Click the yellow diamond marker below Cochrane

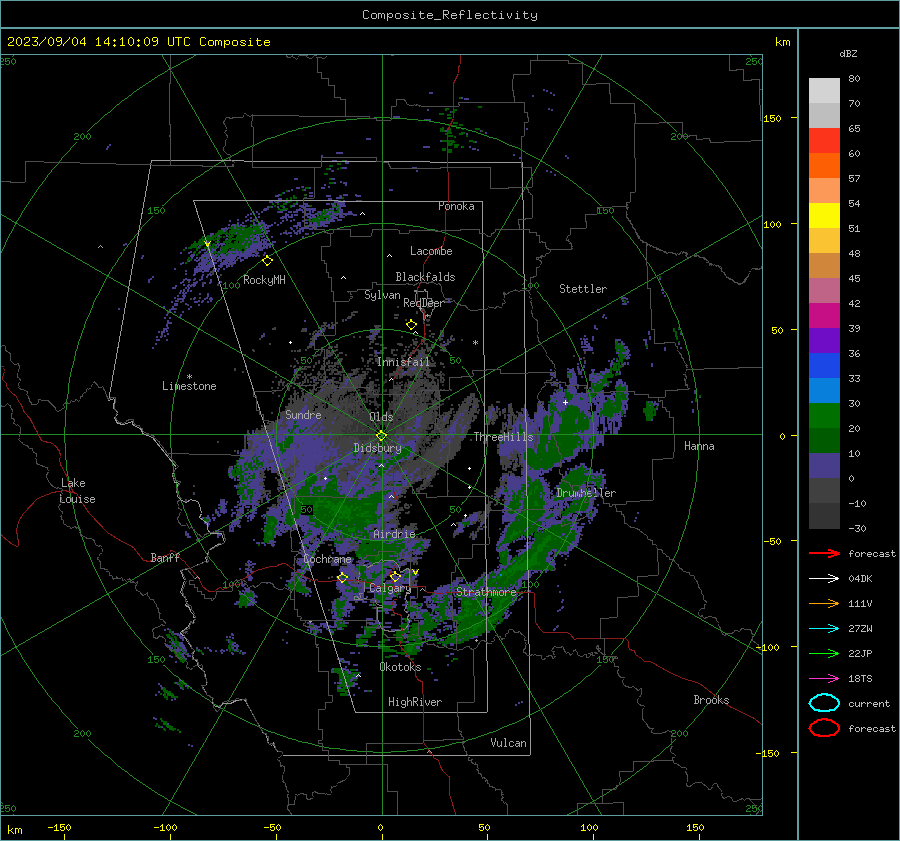pos(343,578)
